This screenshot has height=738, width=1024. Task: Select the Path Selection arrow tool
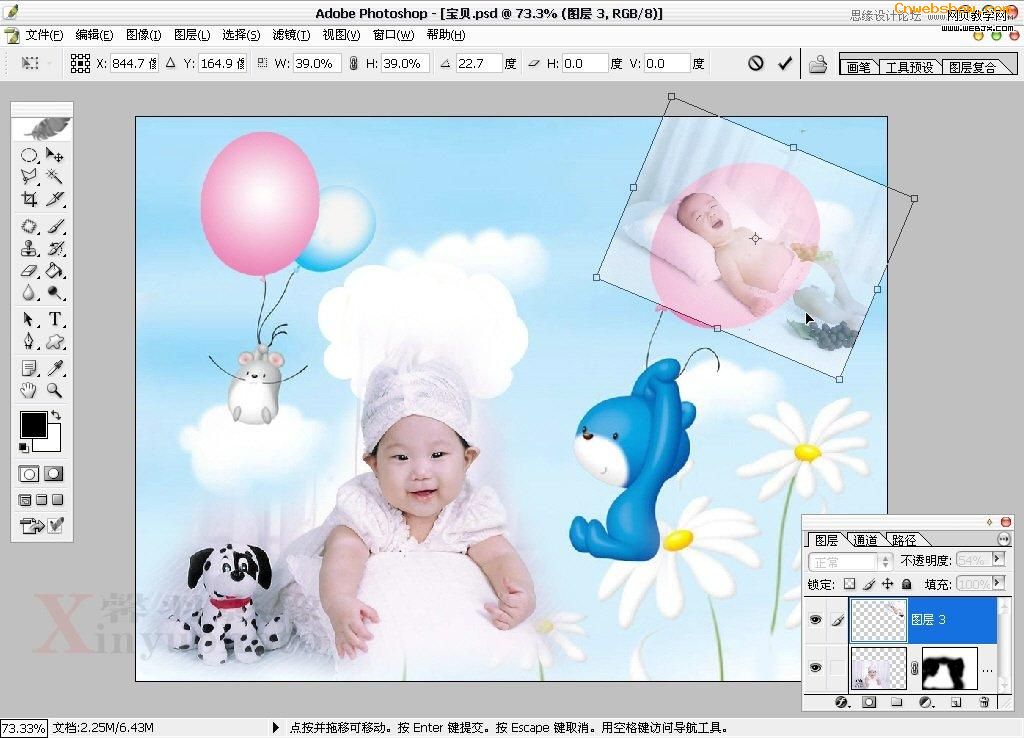click(29, 319)
